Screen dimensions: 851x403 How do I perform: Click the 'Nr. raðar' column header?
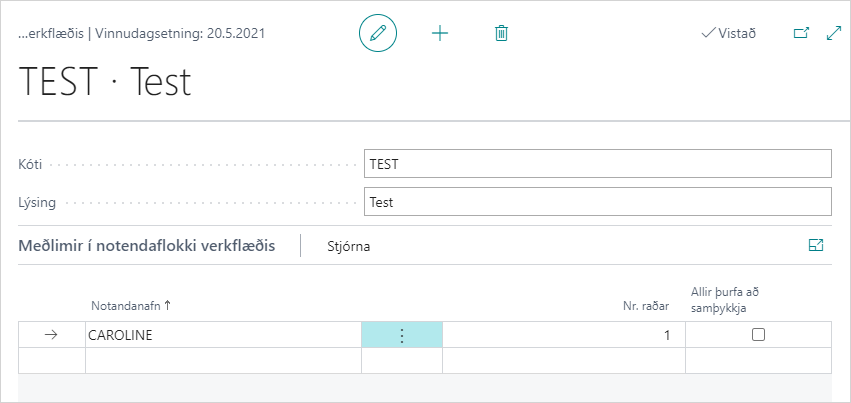pyautogui.click(x=646, y=305)
